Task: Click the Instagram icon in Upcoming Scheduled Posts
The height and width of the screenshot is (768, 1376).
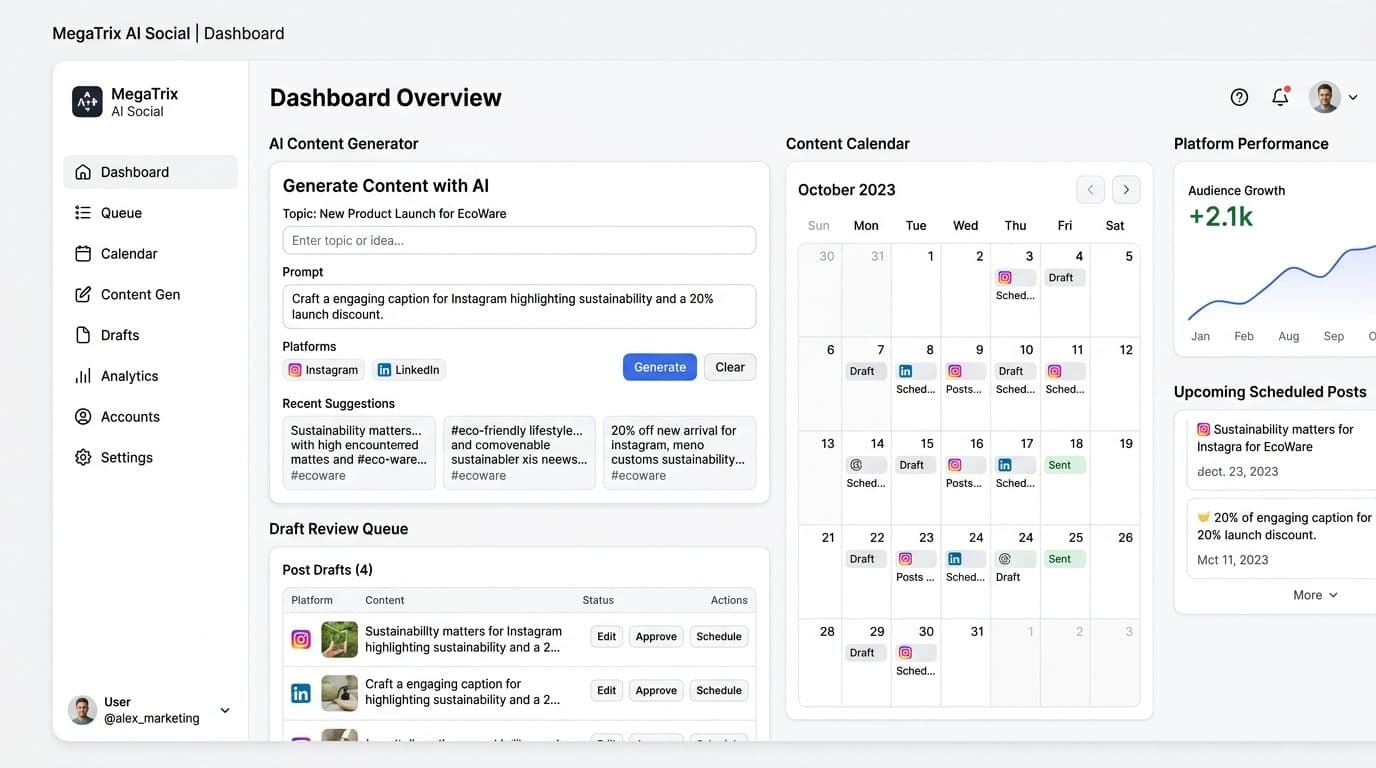Action: 1204,429
